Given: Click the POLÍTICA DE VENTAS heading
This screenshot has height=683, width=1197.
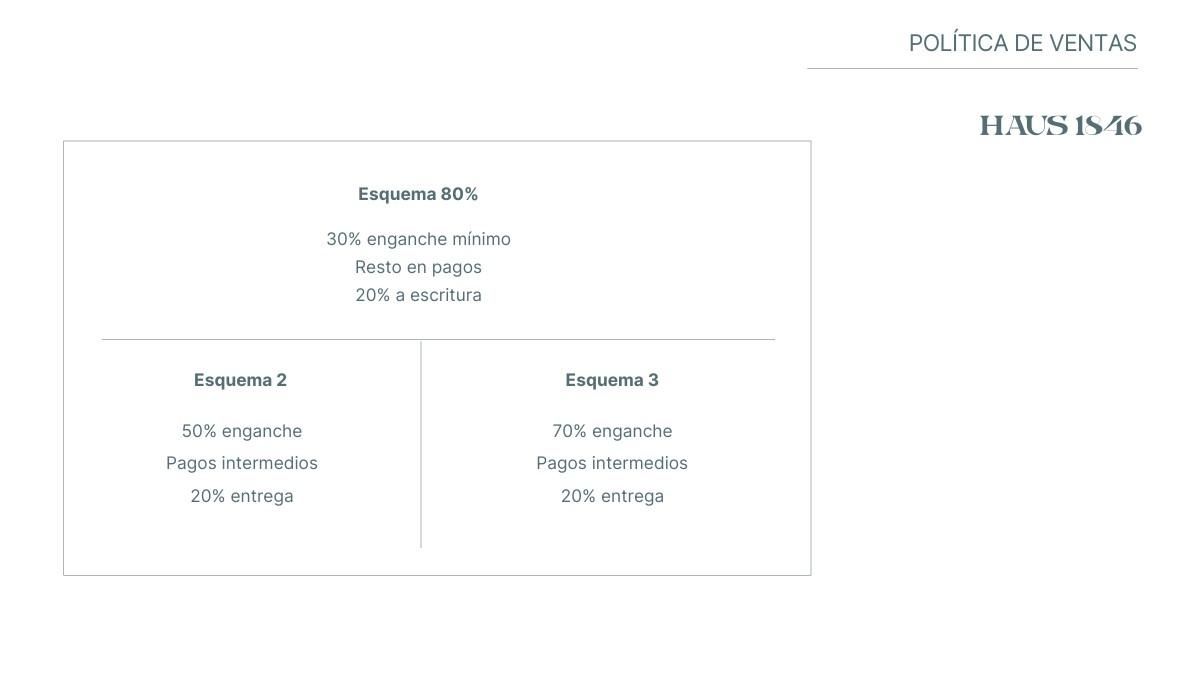Looking at the screenshot, I should (1022, 43).
